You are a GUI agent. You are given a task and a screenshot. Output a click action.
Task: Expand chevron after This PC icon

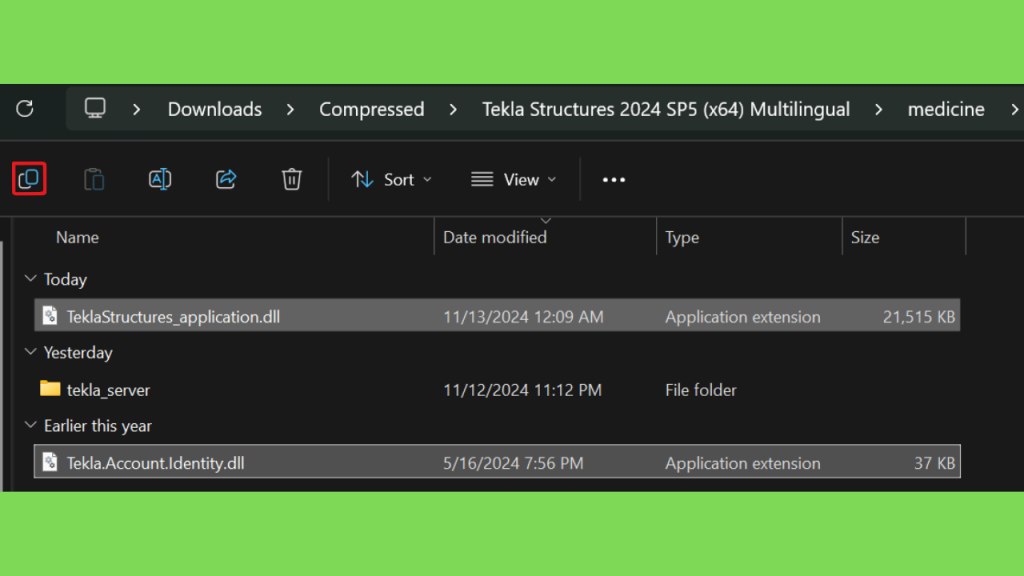point(136,109)
